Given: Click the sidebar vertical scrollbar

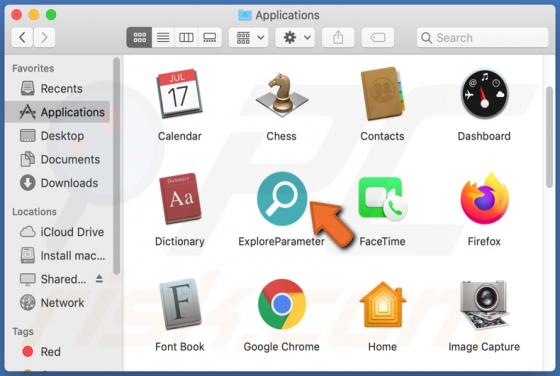Looking at the screenshot, I should point(116,166).
